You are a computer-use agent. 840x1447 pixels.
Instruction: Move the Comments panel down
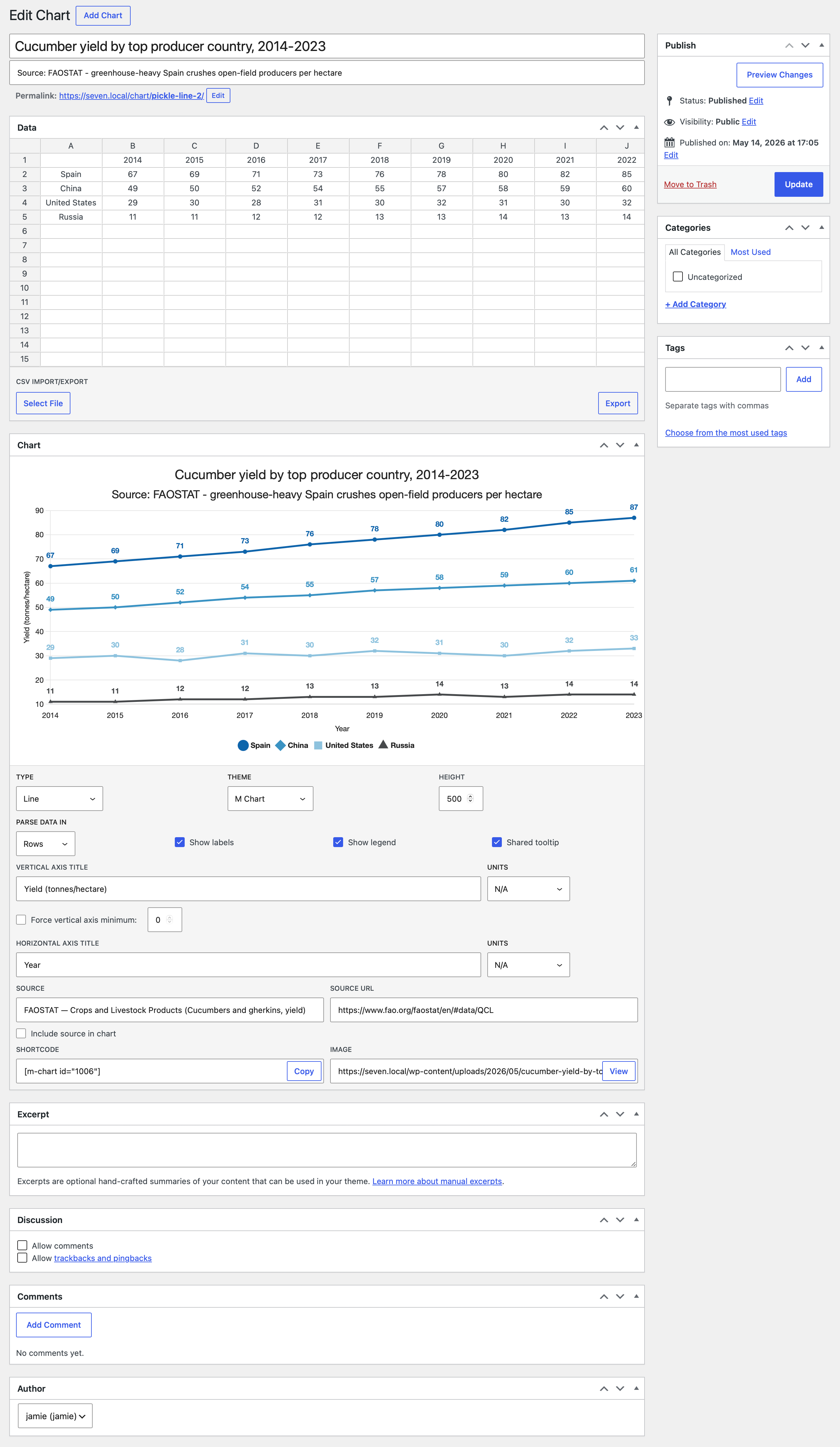pyautogui.click(x=620, y=1296)
